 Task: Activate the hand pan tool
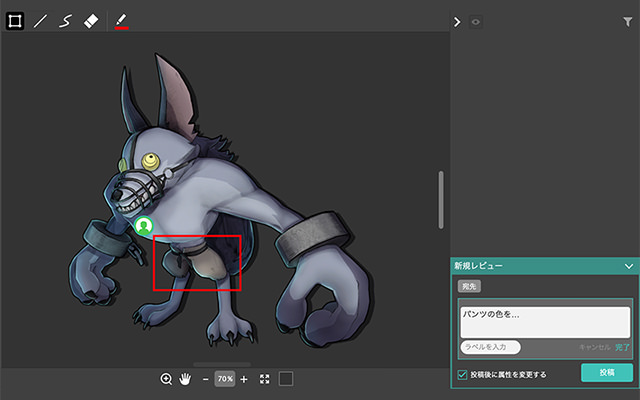(x=185, y=379)
